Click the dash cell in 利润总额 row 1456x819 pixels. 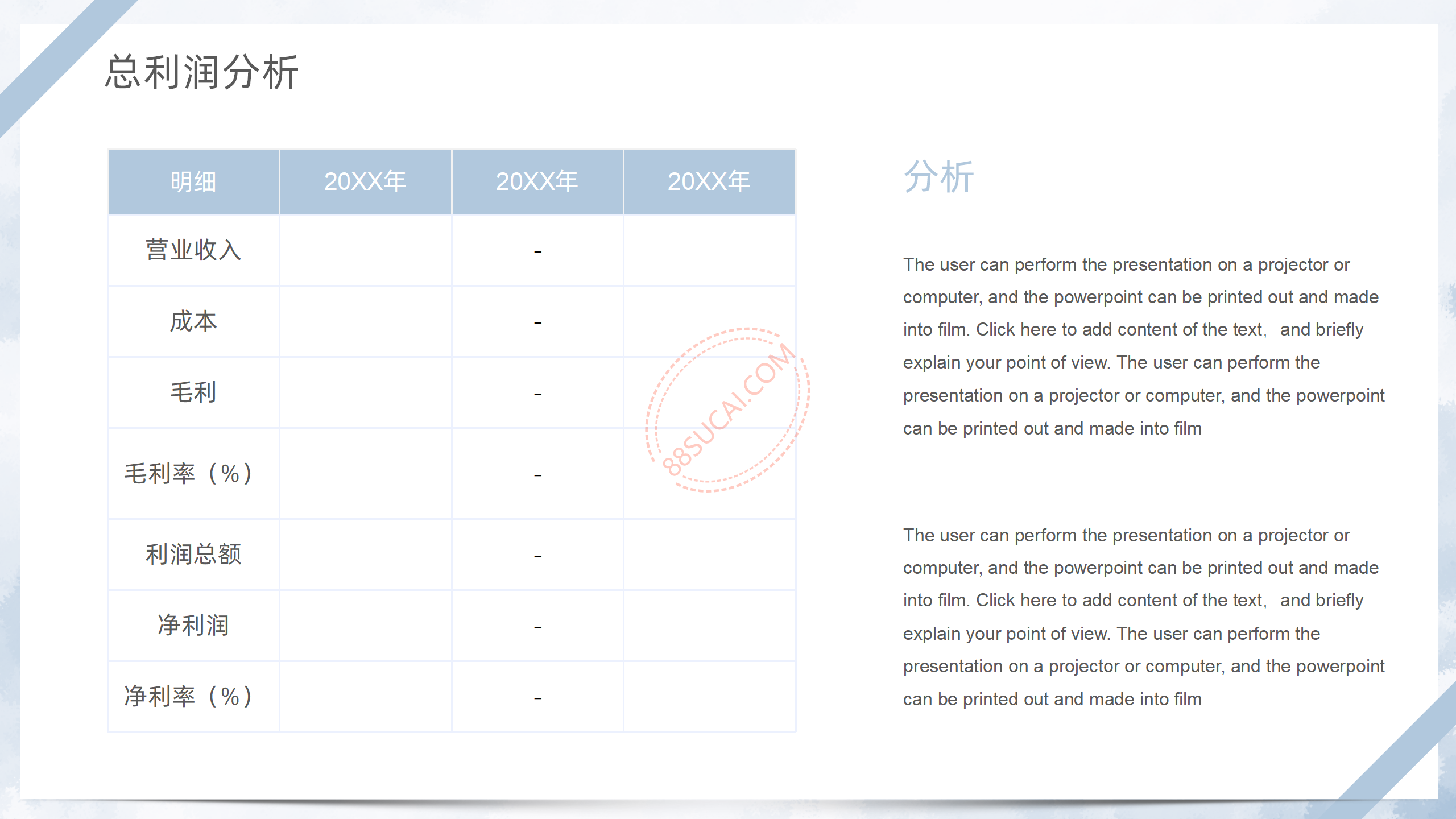(537, 554)
